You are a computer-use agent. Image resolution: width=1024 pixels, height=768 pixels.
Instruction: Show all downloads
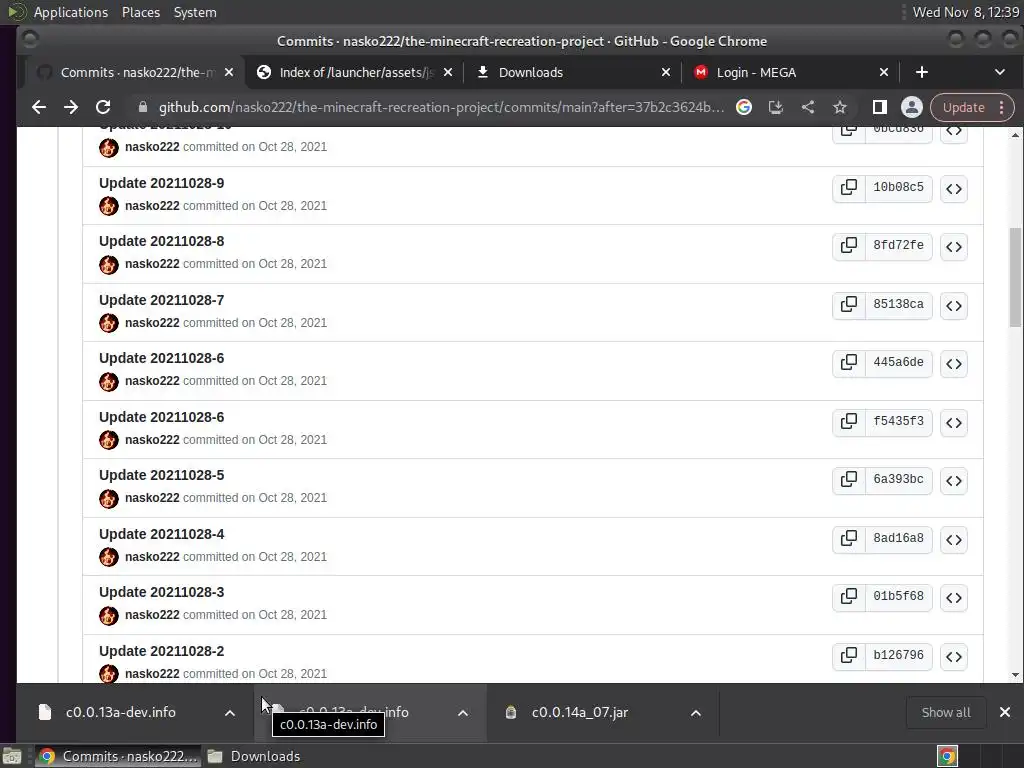(946, 712)
